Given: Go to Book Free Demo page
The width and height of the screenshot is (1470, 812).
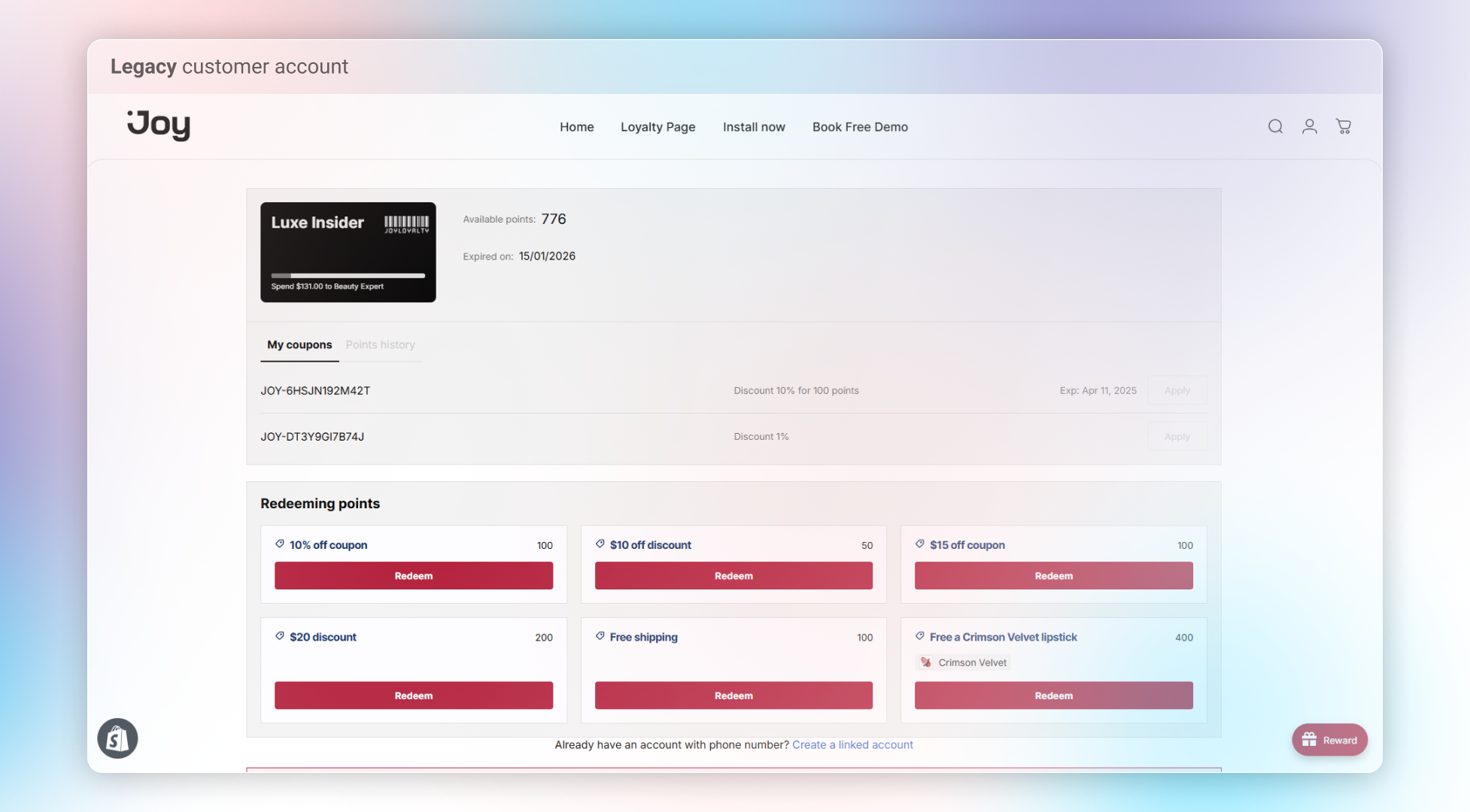Looking at the screenshot, I should tap(860, 127).
